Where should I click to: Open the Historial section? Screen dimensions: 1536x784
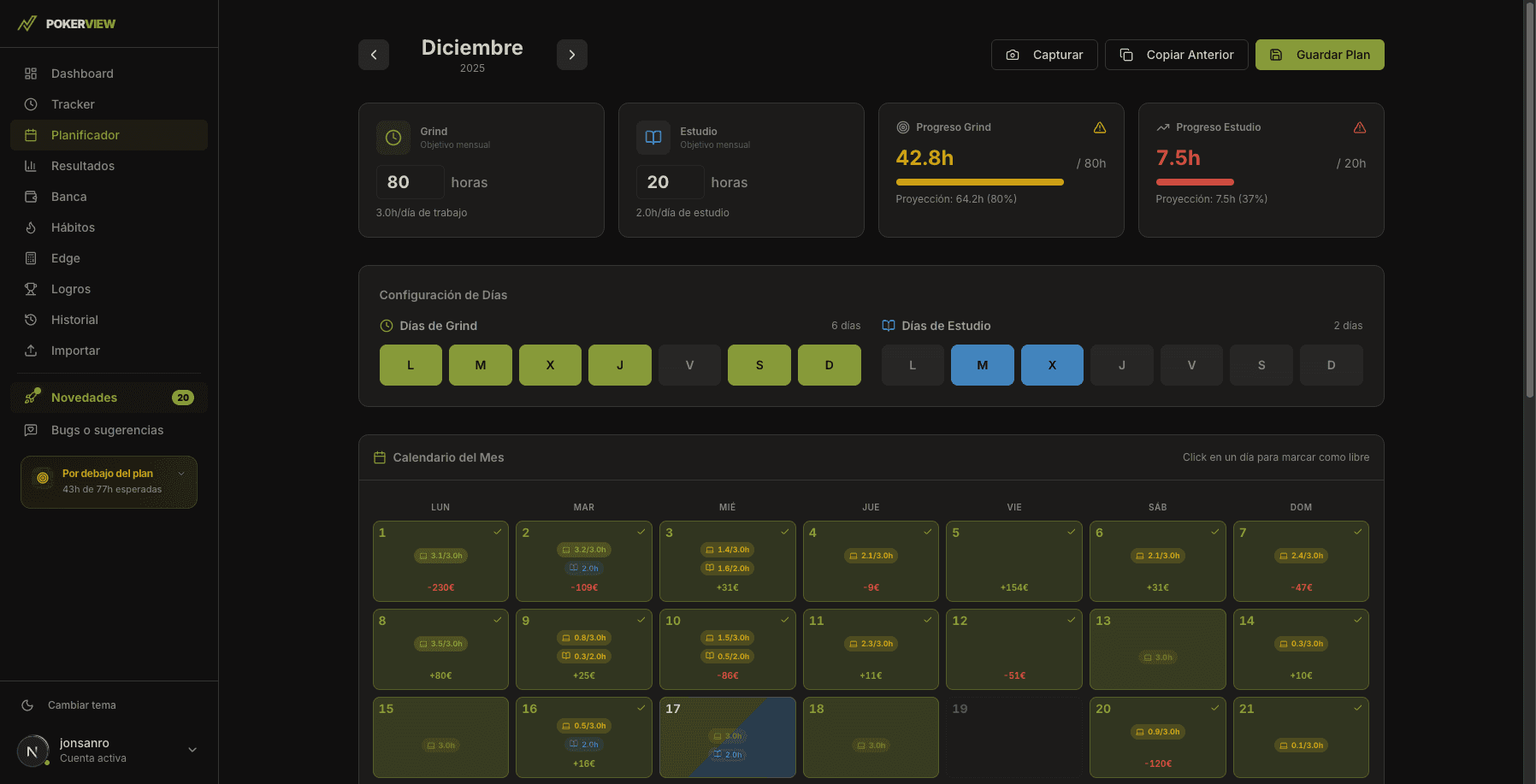[x=73, y=320]
